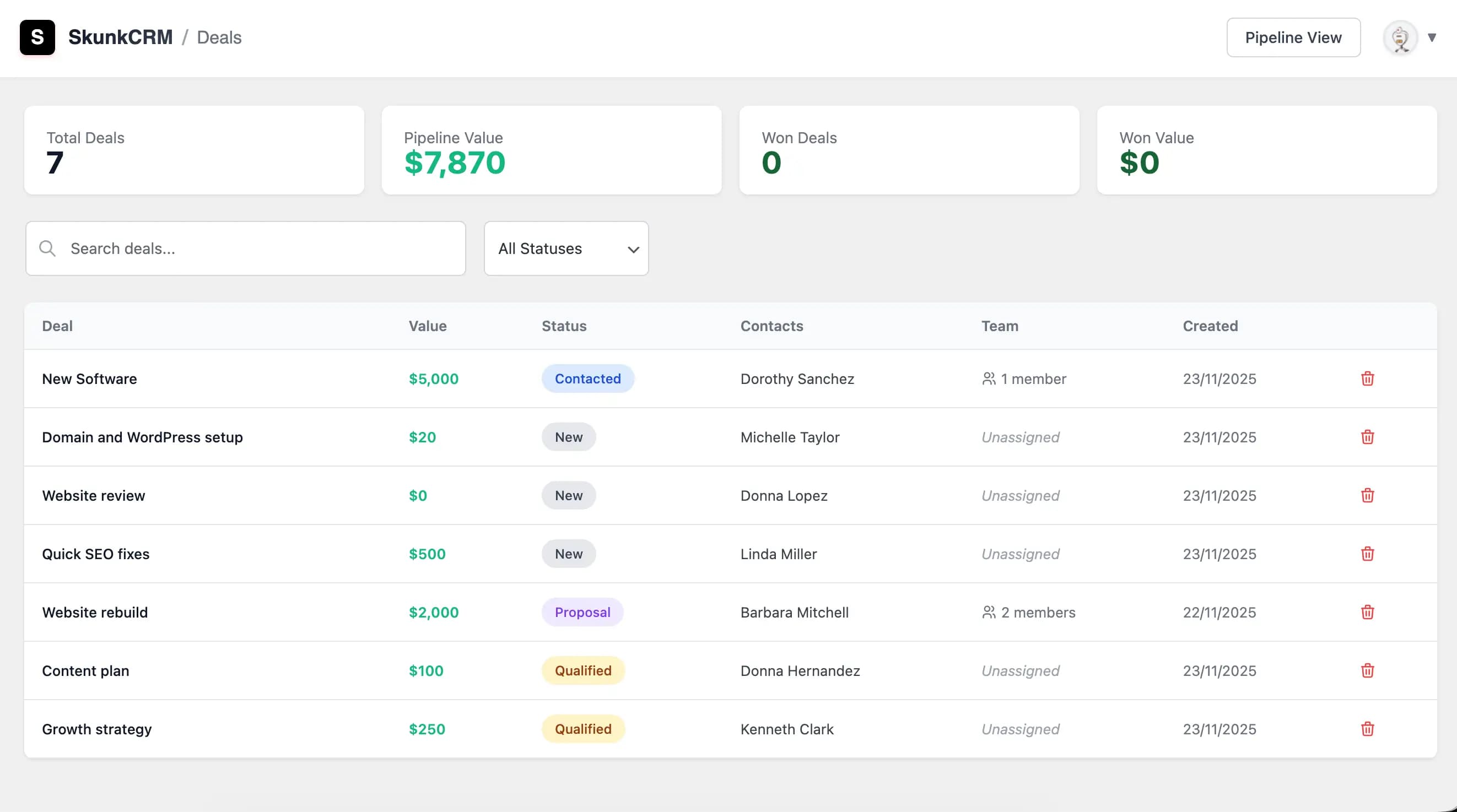
Task: Click the search magnifier icon
Action: click(47, 248)
